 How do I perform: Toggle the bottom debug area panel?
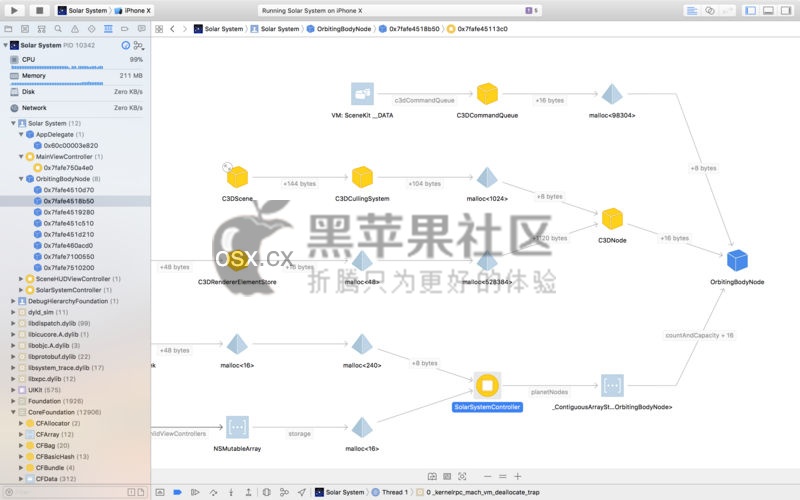(x=768, y=10)
